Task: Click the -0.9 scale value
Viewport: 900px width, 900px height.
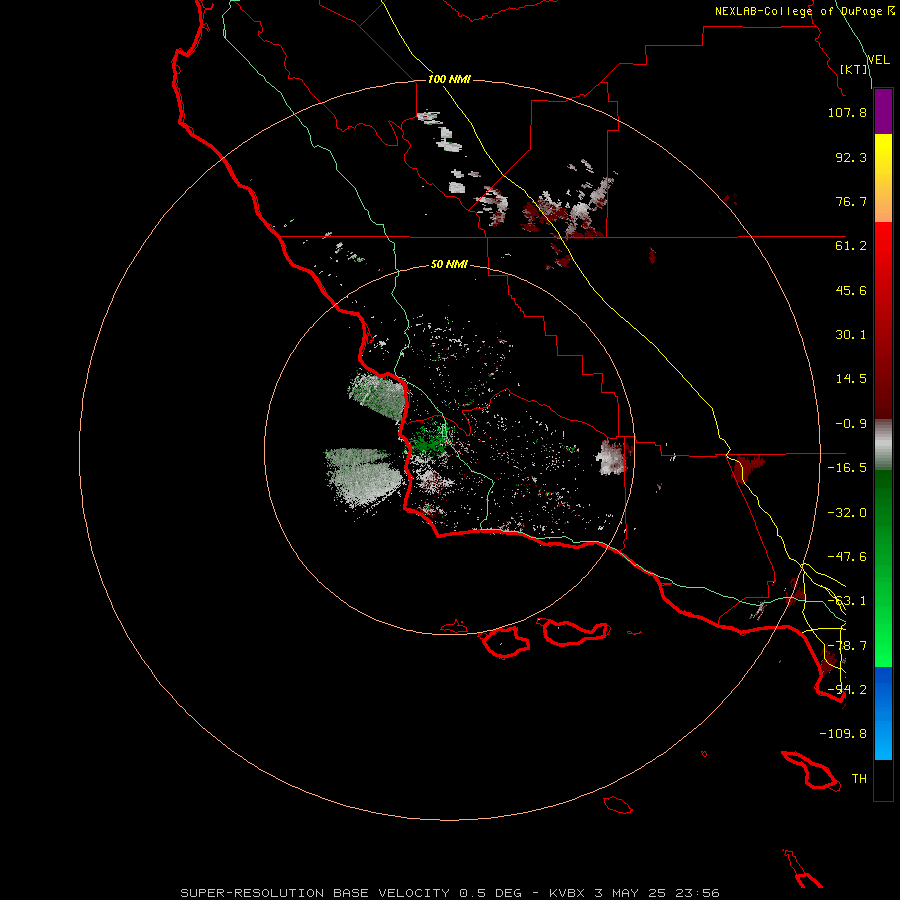Action: pos(851,424)
